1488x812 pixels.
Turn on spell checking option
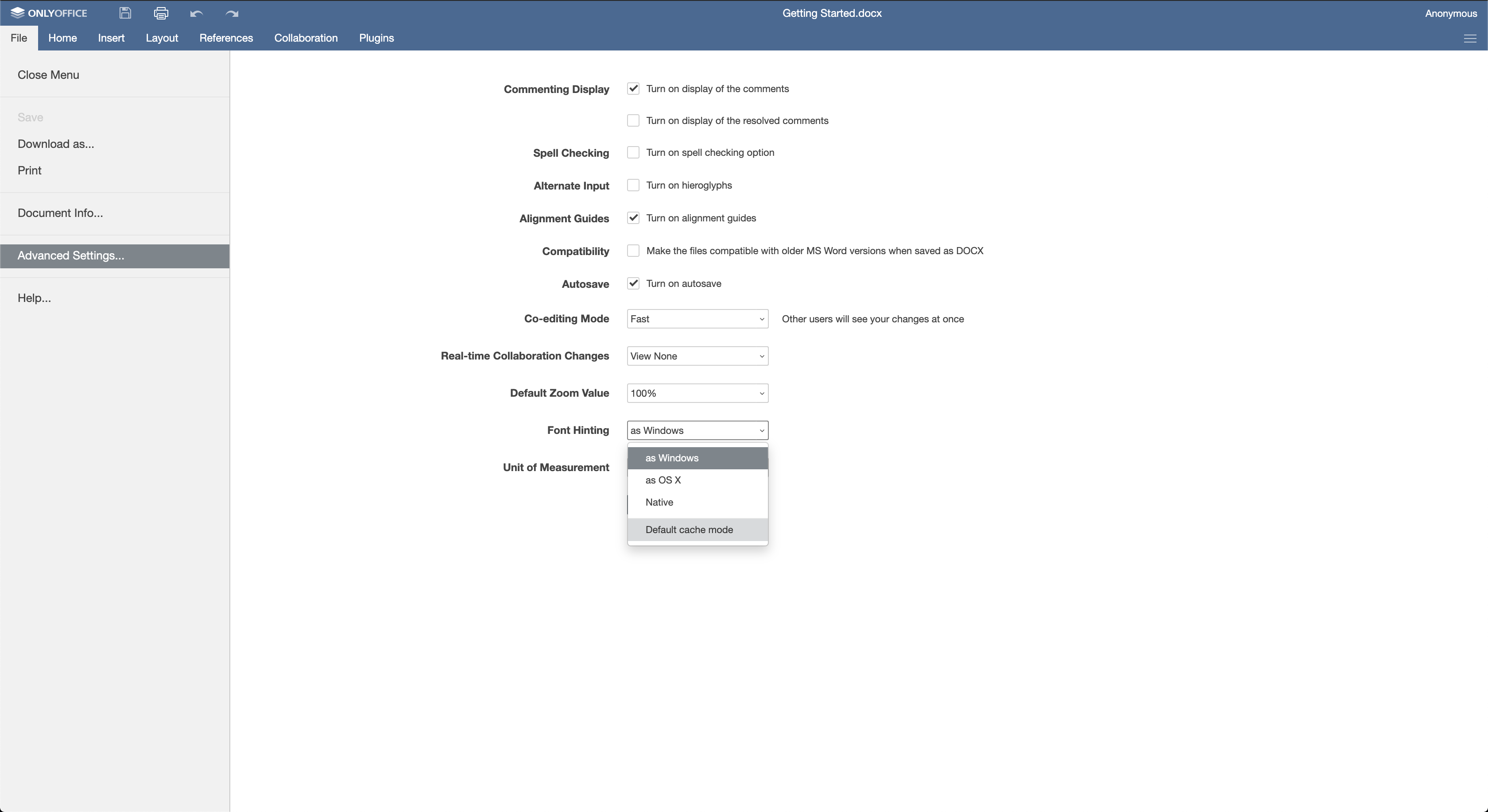(x=633, y=152)
